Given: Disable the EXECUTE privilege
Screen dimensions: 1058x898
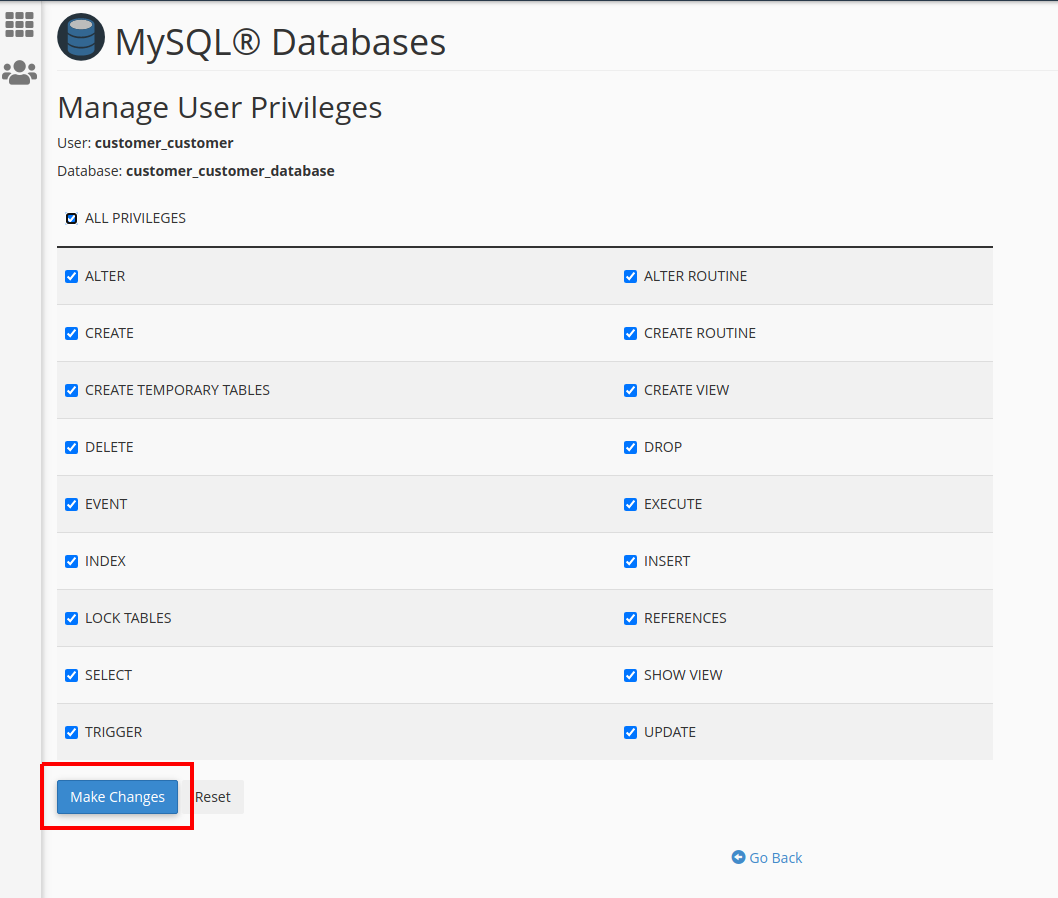Looking at the screenshot, I should pos(631,504).
